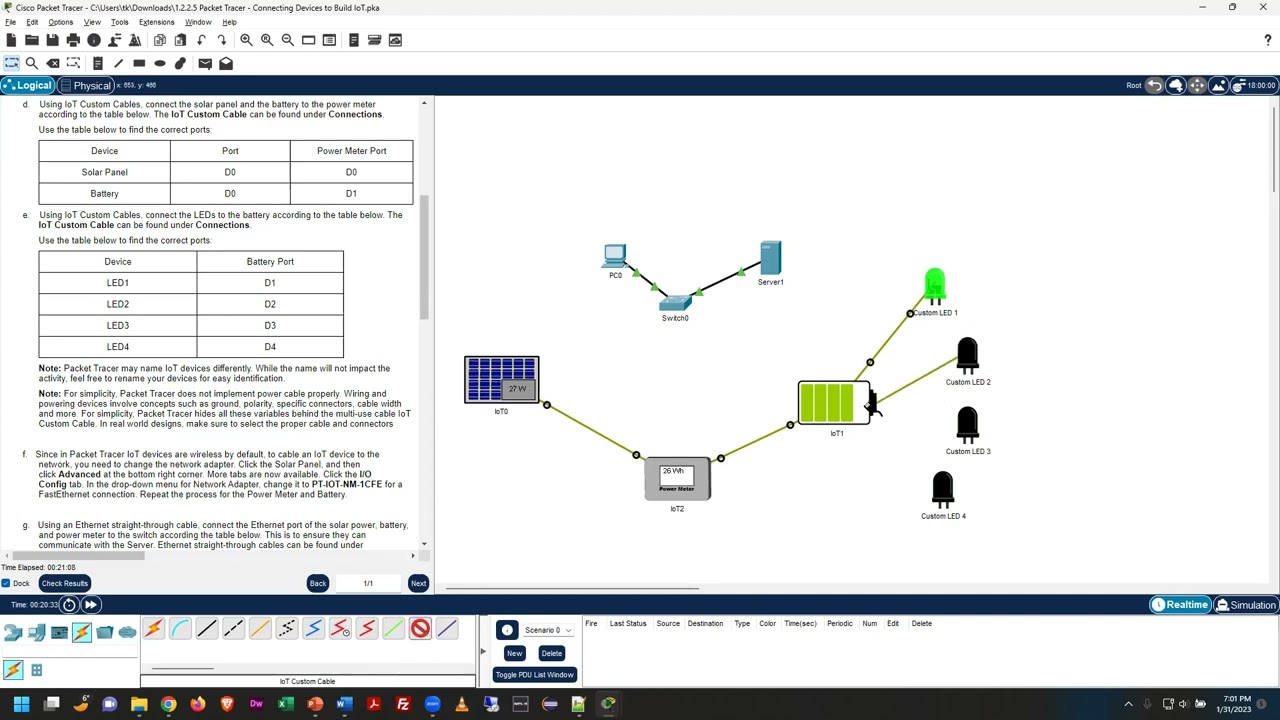Pick the Draw Ellipse tool
Viewport: 1280px width, 720px height.
[x=160, y=63]
